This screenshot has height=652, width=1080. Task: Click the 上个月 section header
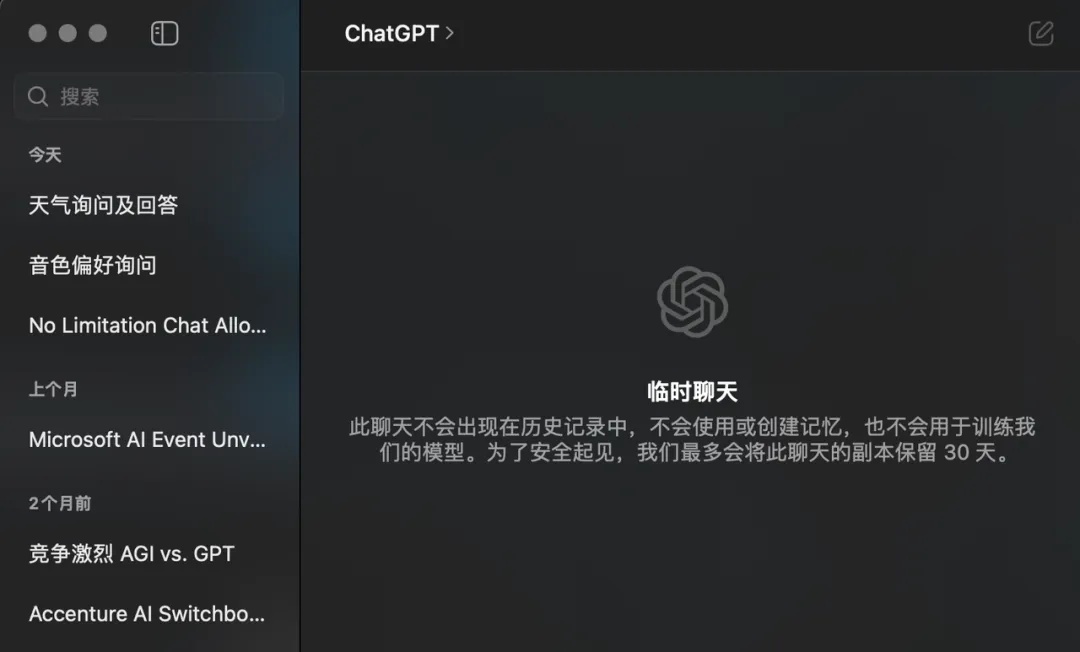[53, 389]
